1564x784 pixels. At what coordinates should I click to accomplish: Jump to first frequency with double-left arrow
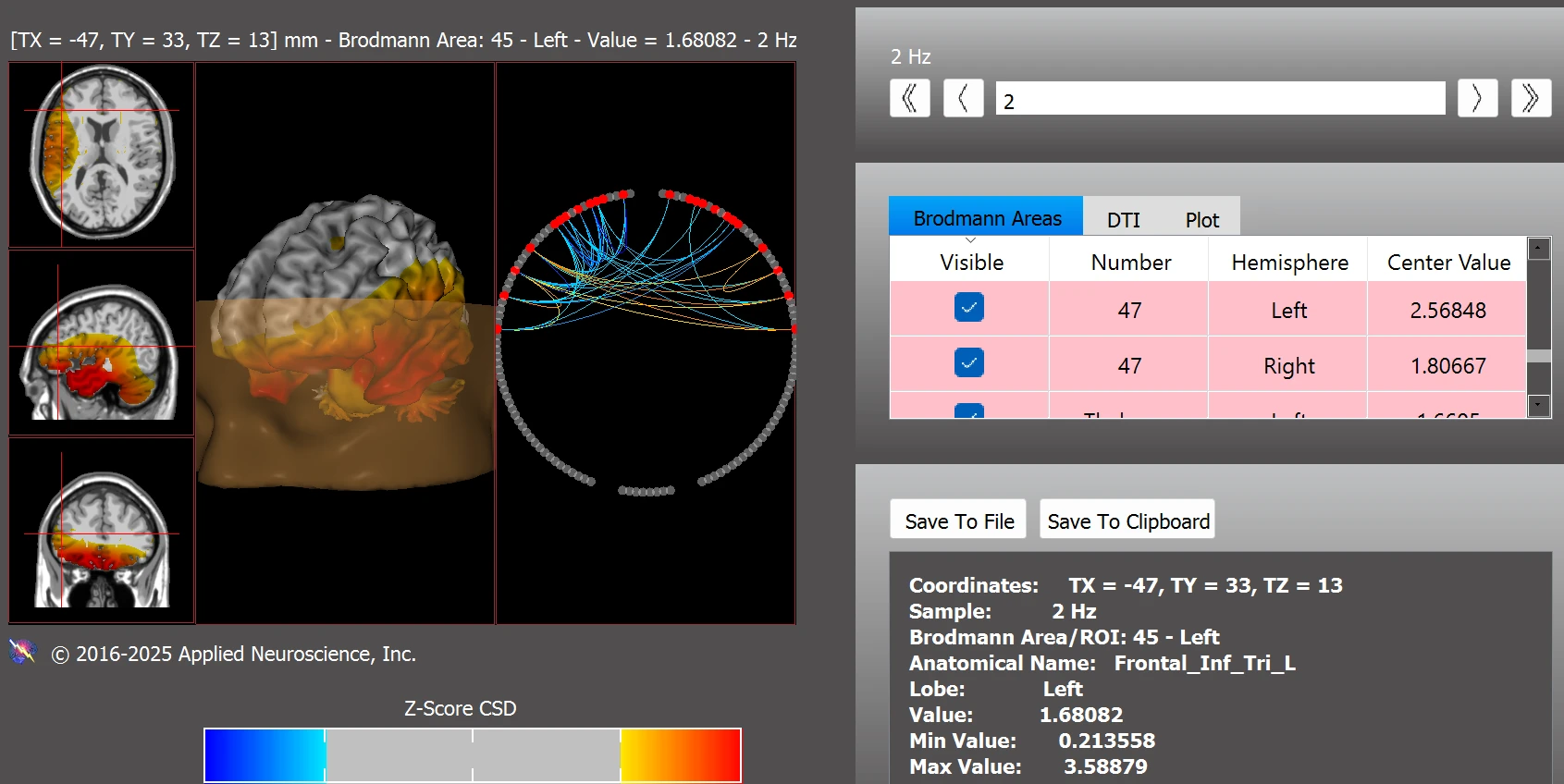pos(909,98)
